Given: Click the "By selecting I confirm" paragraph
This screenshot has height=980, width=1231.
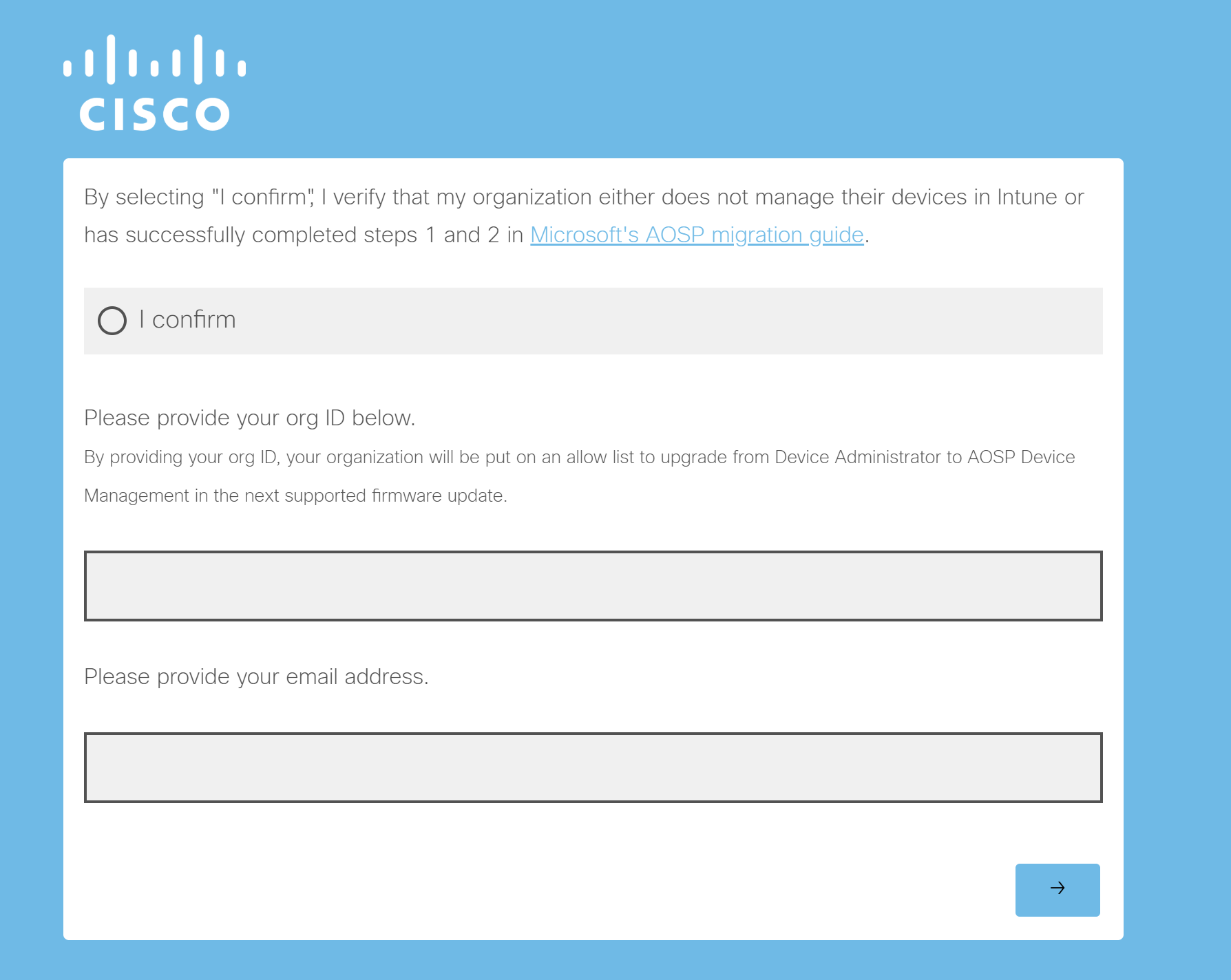Looking at the screenshot, I should [x=584, y=216].
